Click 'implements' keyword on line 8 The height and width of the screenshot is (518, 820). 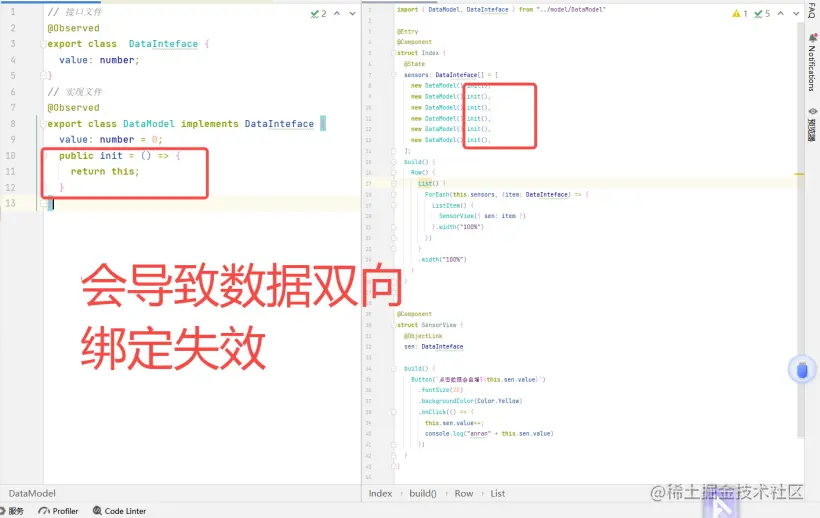coord(210,124)
